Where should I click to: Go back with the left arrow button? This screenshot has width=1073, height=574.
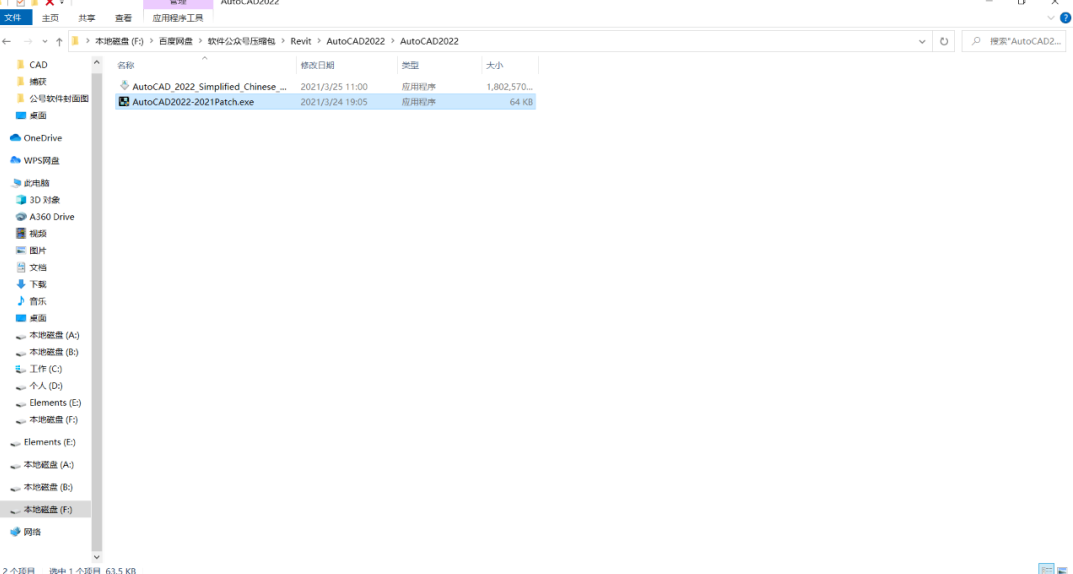pyautogui.click(x=7, y=42)
